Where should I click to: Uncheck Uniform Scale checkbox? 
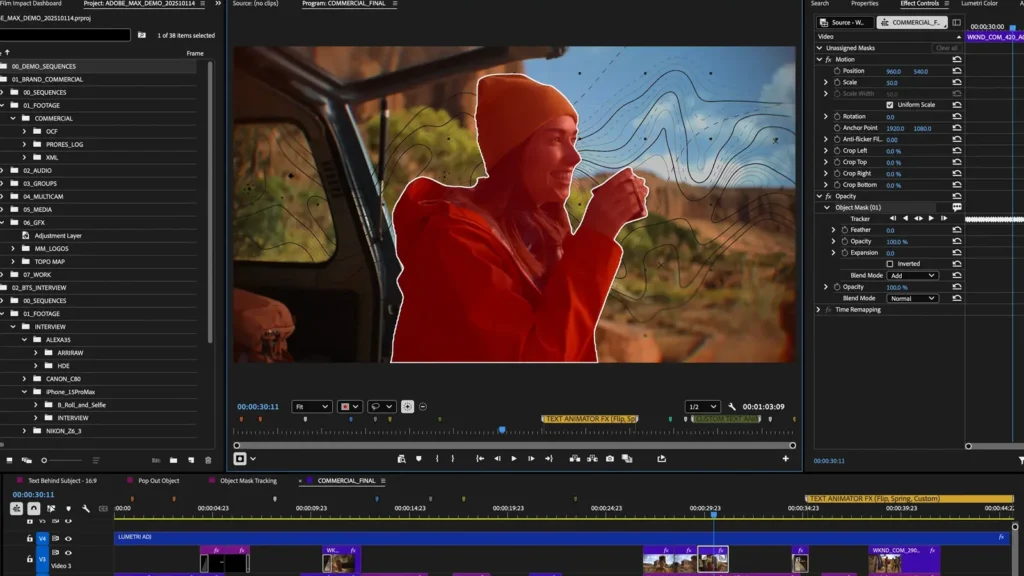pyautogui.click(x=889, y=105)
